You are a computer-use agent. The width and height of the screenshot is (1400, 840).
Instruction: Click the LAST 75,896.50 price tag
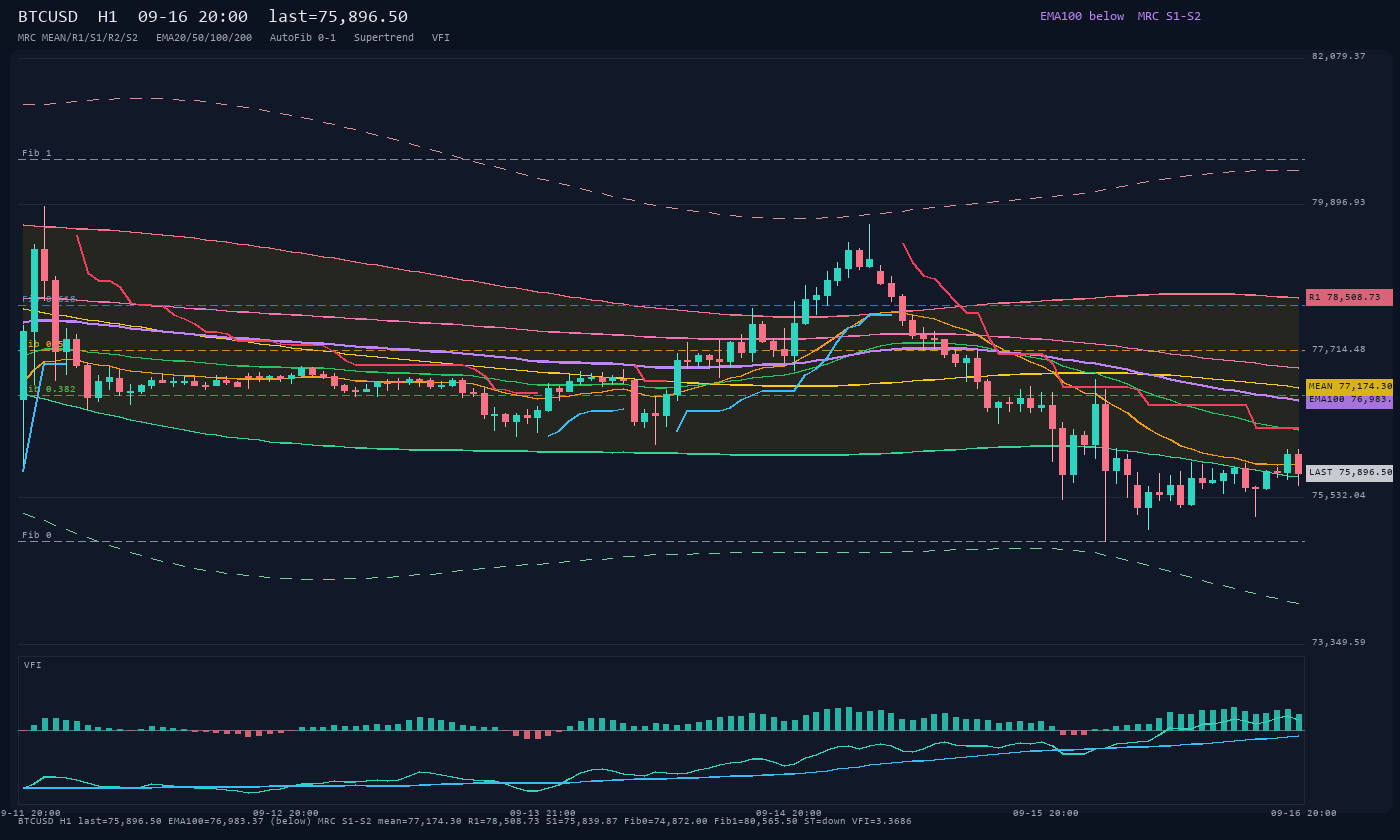(x=1349, y=473)
